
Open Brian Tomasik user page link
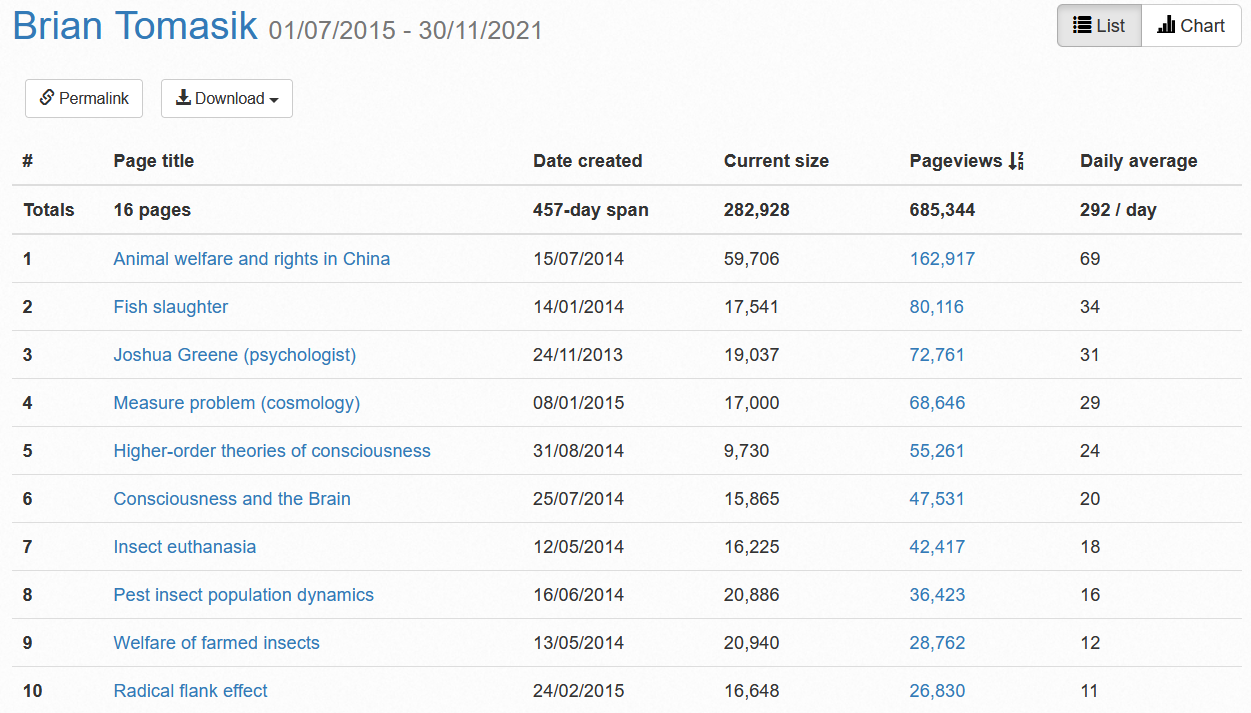135,26
